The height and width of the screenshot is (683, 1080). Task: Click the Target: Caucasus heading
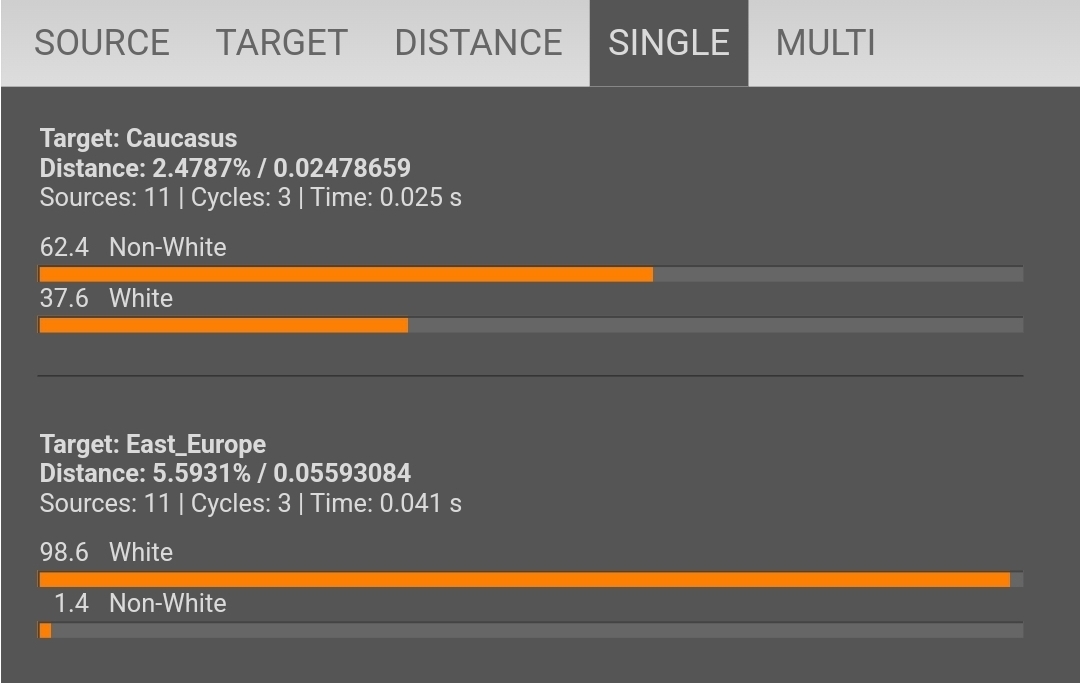click(x=138, y=138)
